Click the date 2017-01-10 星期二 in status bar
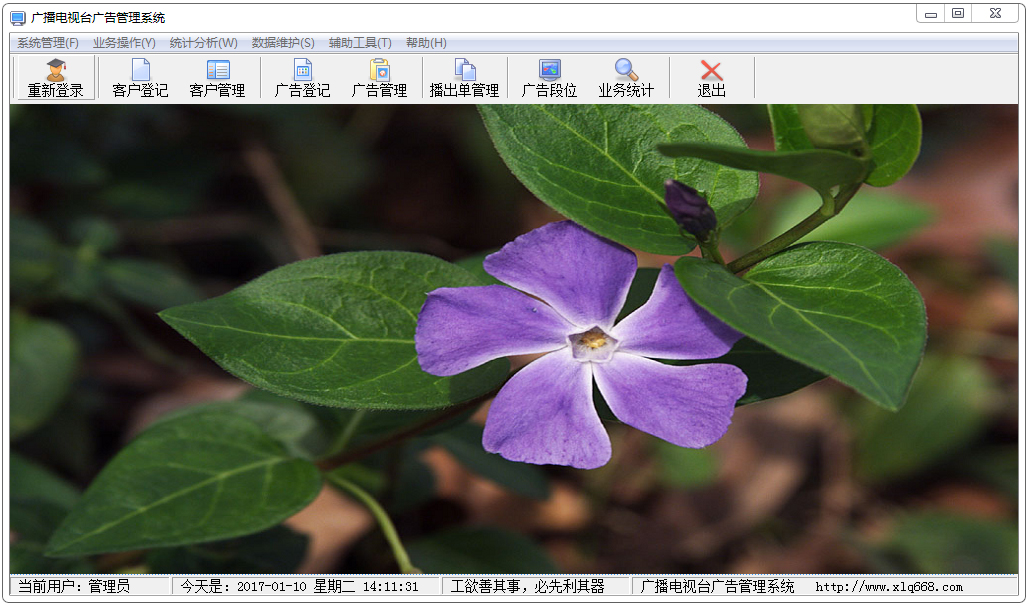Screen dimensions: 1029x607 tap(296, 587)
